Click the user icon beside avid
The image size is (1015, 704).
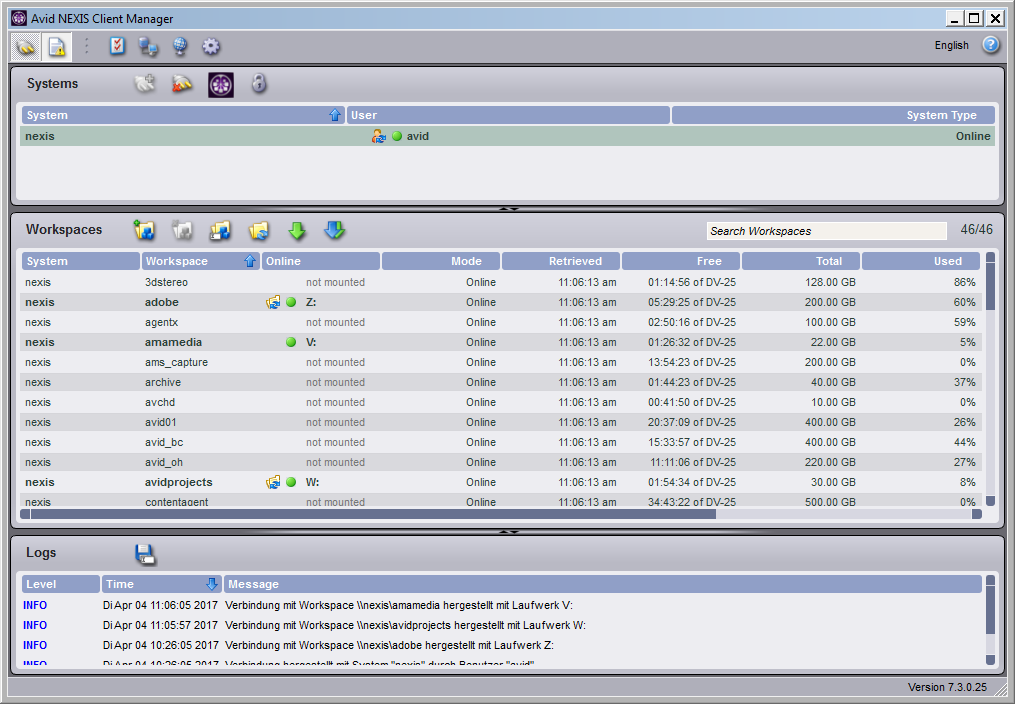pos(379,136)
